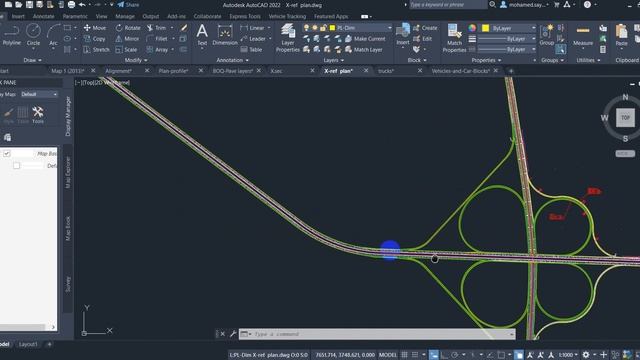
Task: Open the Vehicle Tracking ribbon tab
Action: pos(287,16)
